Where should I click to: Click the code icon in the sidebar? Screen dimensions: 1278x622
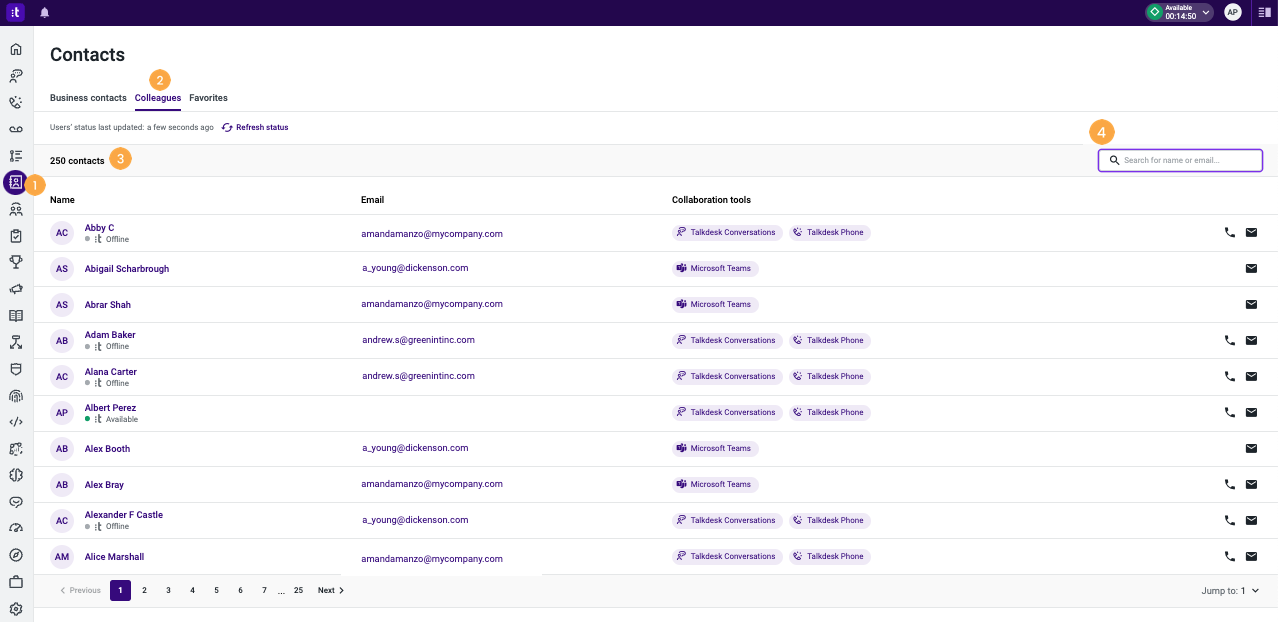15,422
